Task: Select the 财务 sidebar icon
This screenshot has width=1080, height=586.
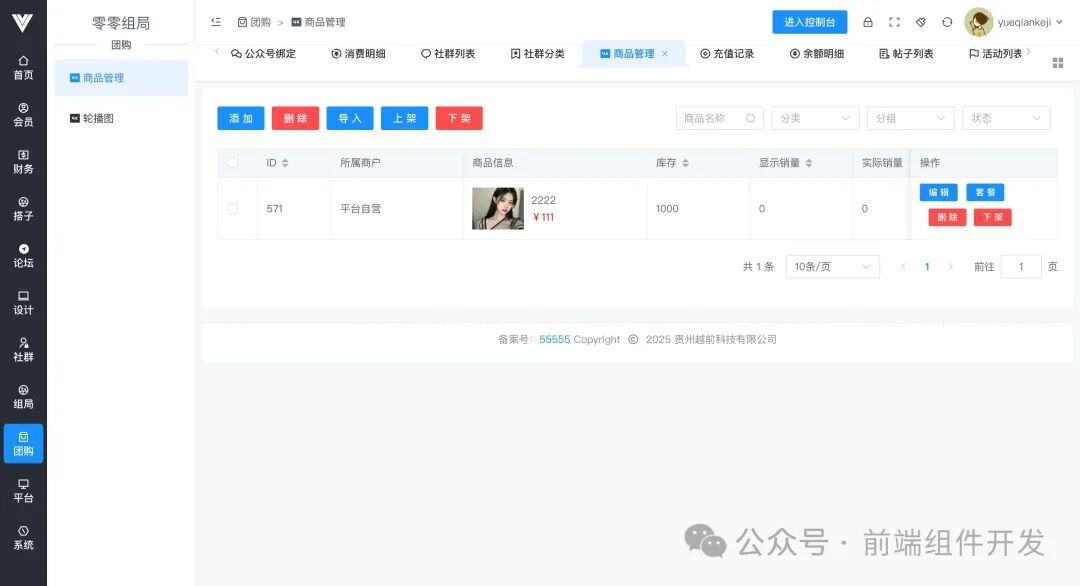Action: click(22, 162)
